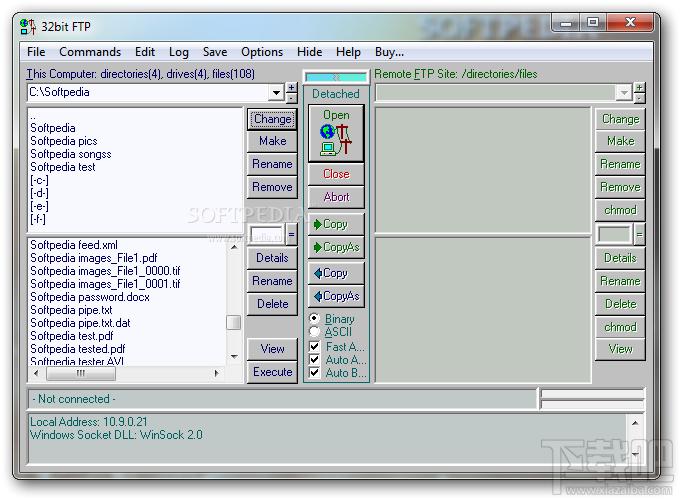Open the File menu
Screen dimensions: 681x500
[x=36, y=52]
